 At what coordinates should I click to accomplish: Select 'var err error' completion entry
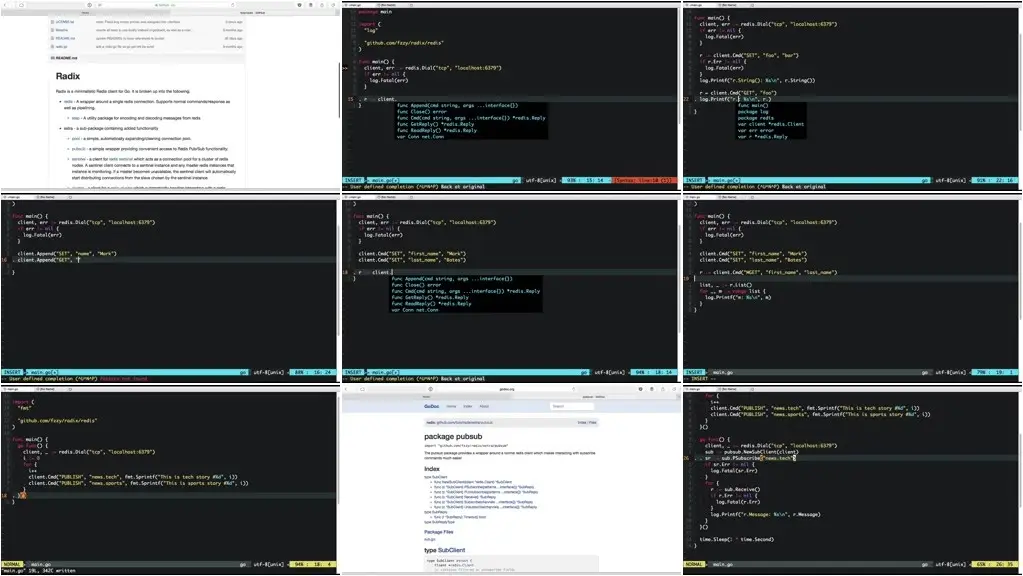(x=756, y=130)
